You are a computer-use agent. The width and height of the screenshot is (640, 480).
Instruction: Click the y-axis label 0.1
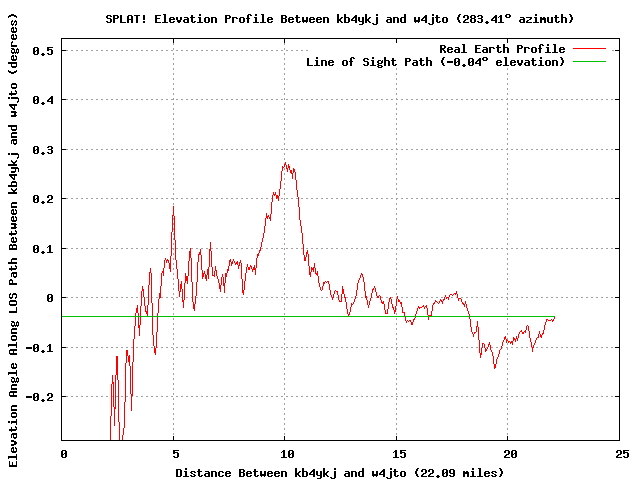(x=43, y=249)
